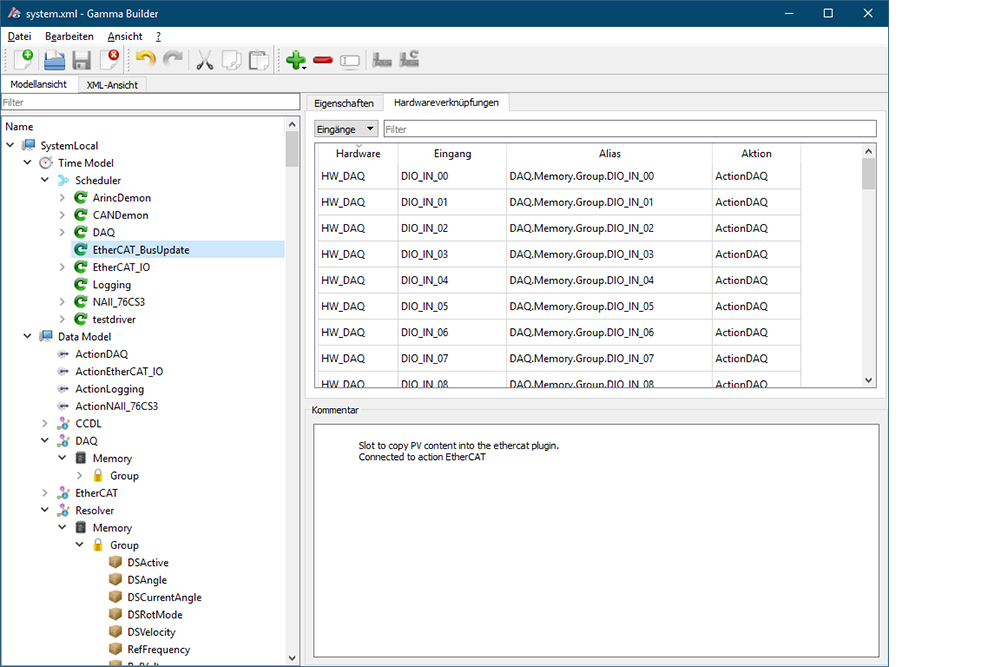Click the Hardware column header
Screen dimensions: 1000x667
coord(357,154)
